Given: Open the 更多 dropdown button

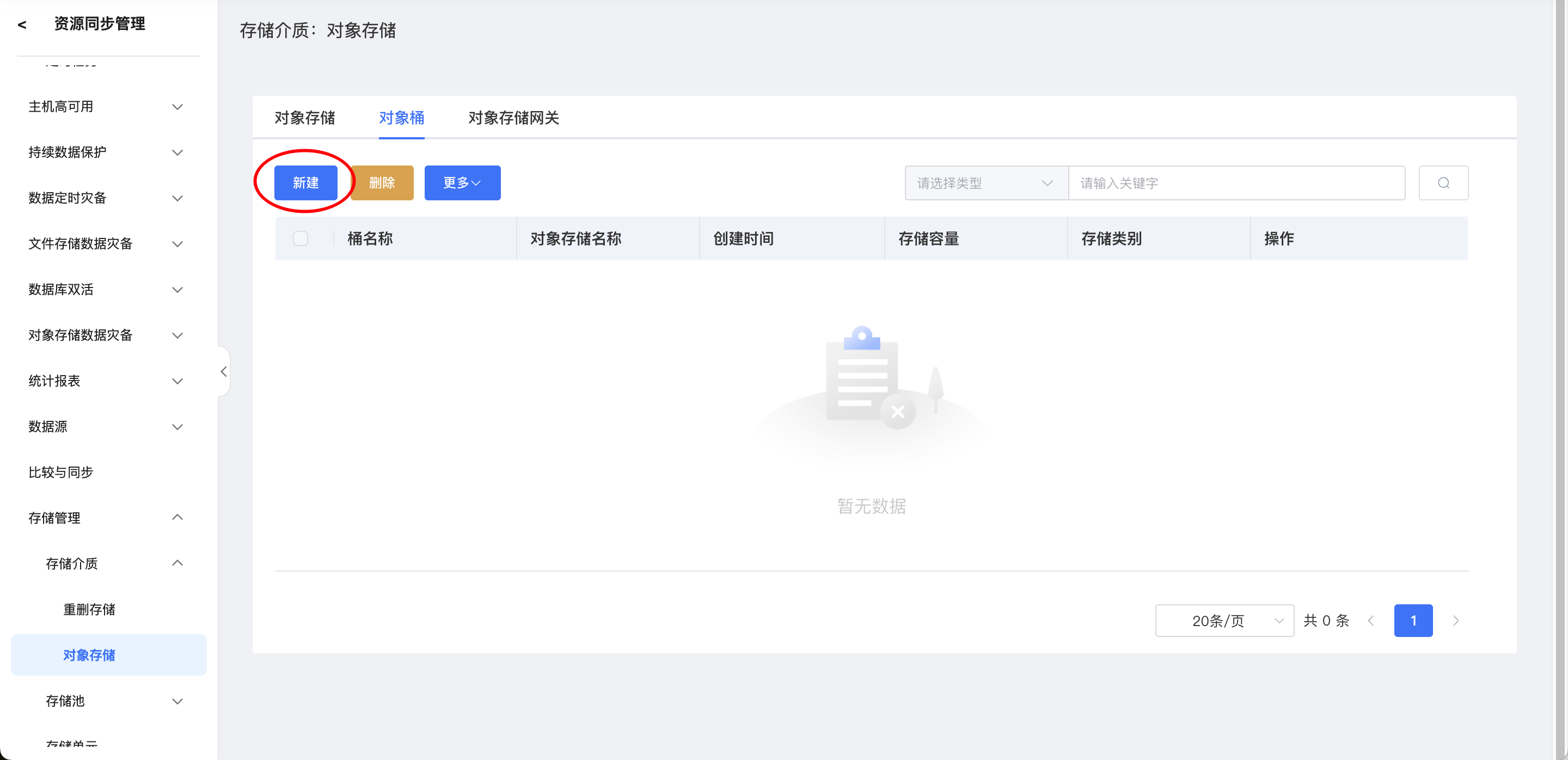Looking at the screenshot, I should coord(462,182).
